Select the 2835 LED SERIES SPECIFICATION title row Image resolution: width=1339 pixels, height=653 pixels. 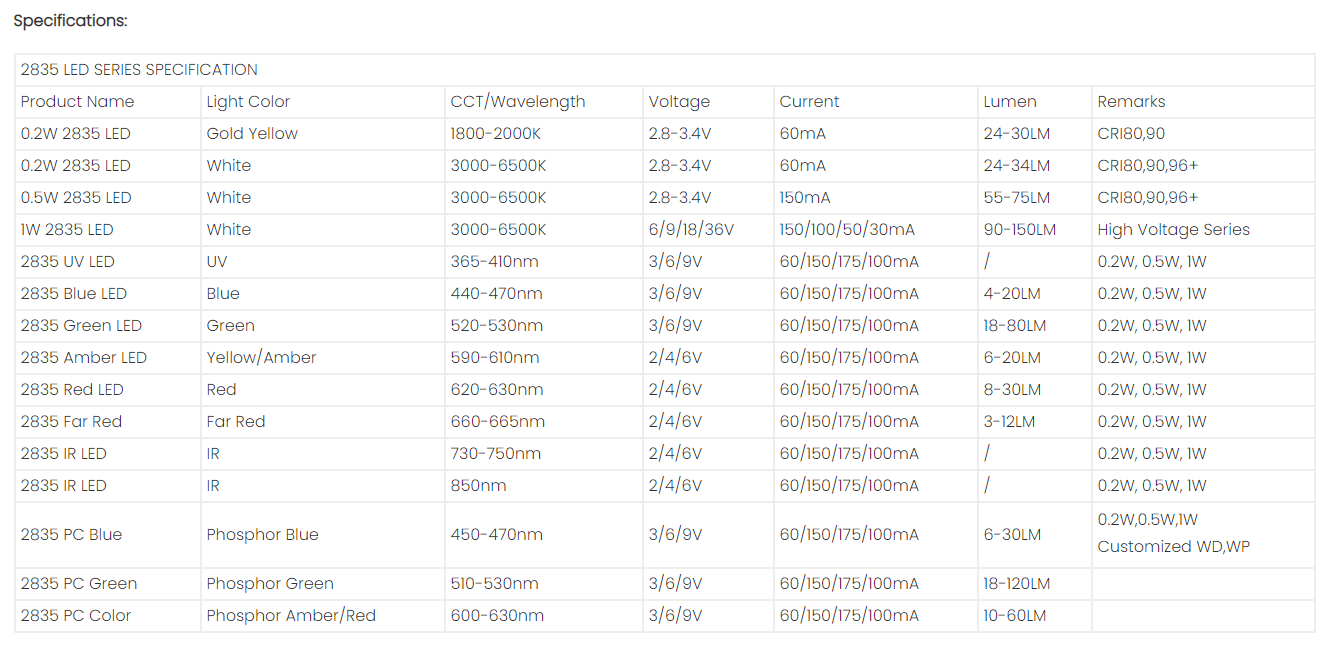coord(664,70)
